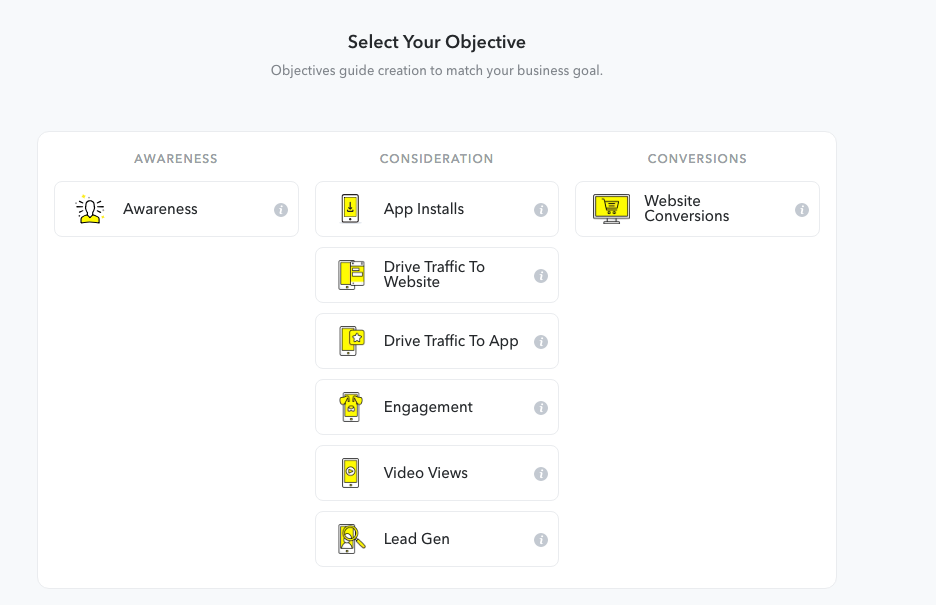Select the Video Views objective text
Image resolution: width=936 pixels, height=605 pixels.
coord(426,473)
